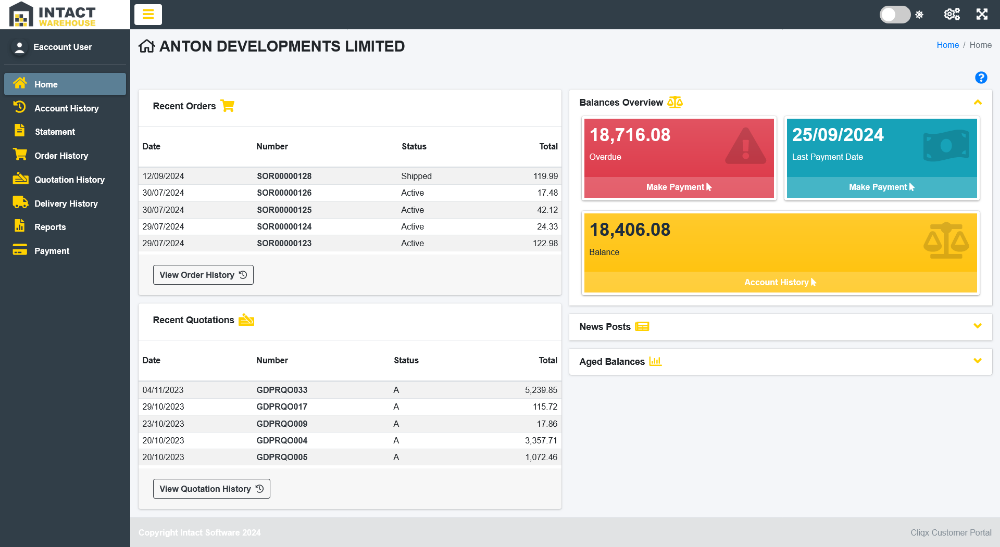Open Account History in the sidebar
1000x547 pixels.
tap(65, 108)
